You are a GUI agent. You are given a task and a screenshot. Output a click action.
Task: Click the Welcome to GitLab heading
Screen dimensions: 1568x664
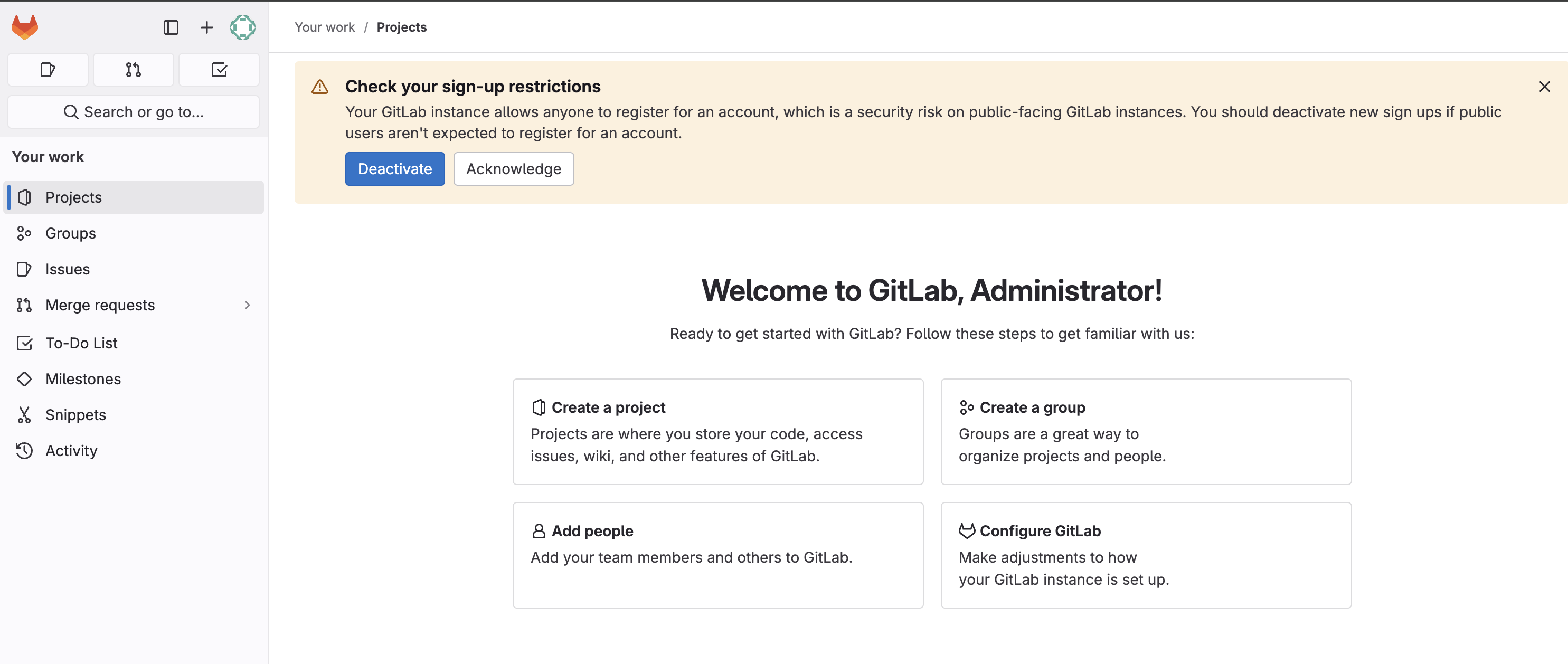932,291
